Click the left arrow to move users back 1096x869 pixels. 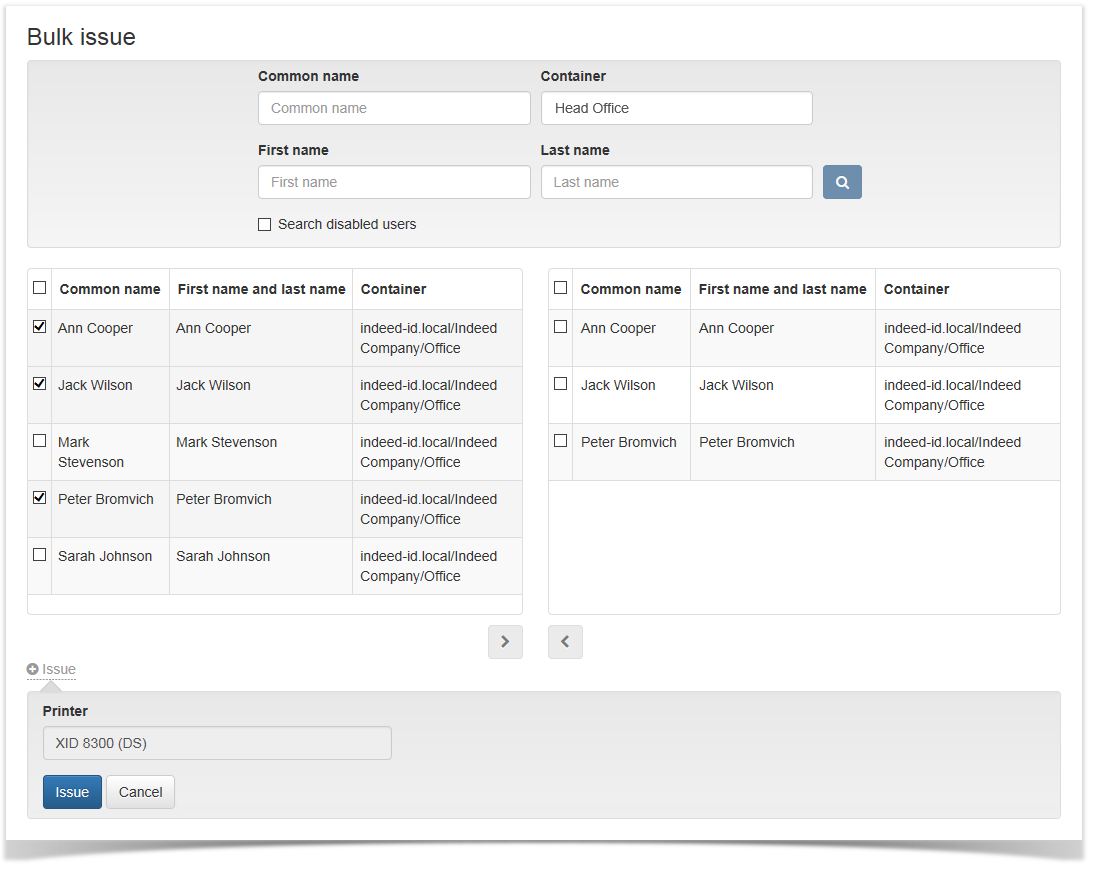pyautogui.click(x=565, y=641)
